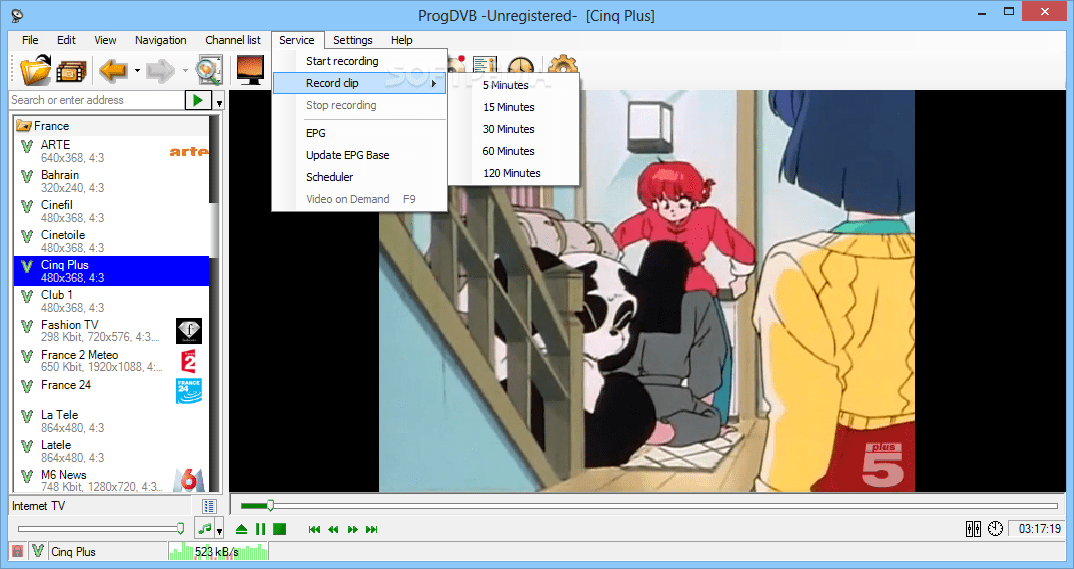The height and width of the screenshot is (569, 1074).
Task: Click the France 24 channel logo
Action: coord(188,391)
